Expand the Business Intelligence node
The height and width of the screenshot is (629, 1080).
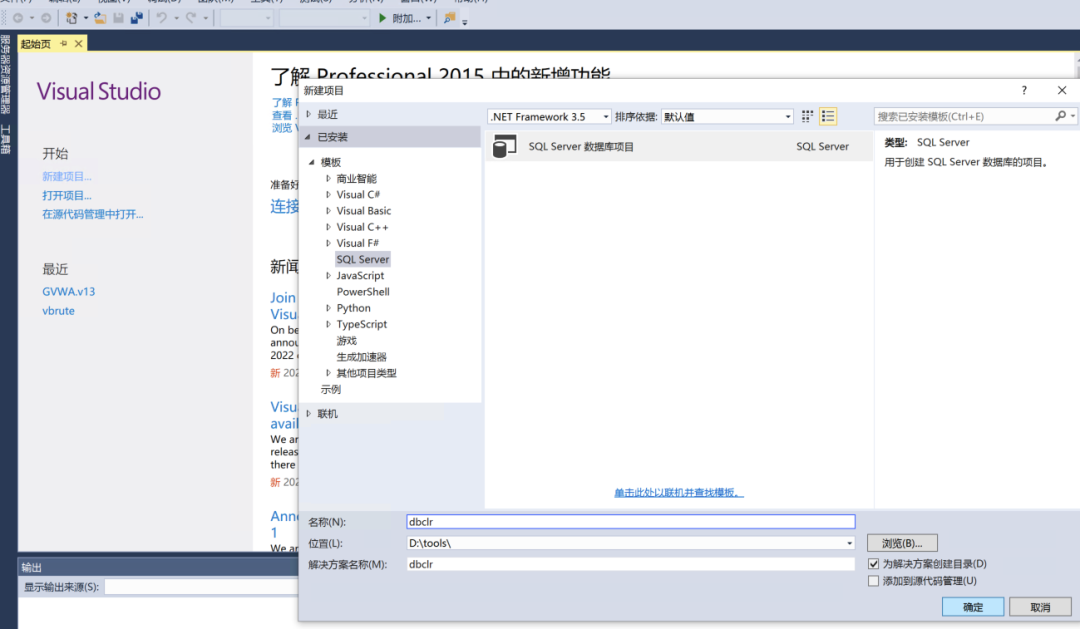(328, 178)
